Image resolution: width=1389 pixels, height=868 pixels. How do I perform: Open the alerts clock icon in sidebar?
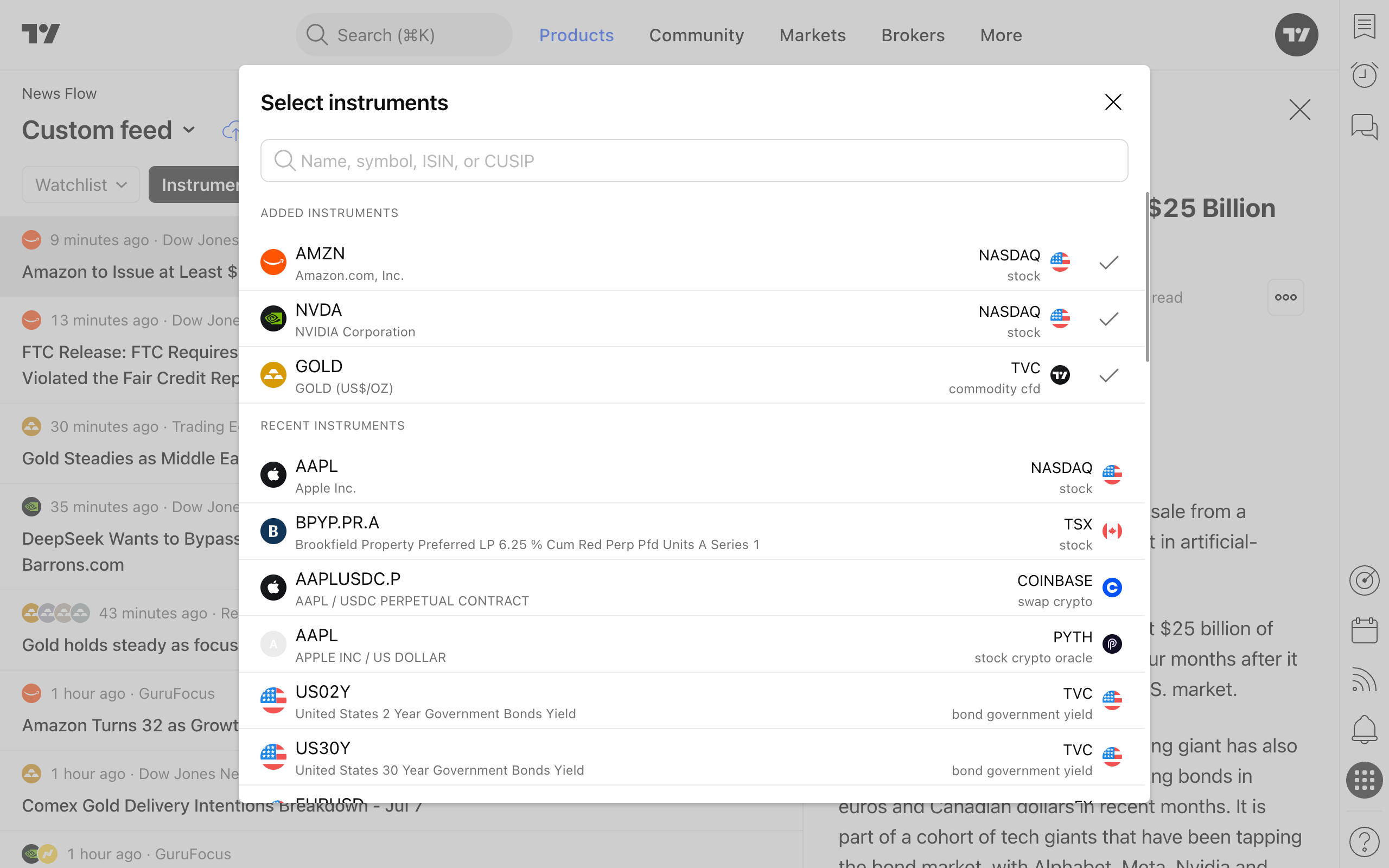(1363, 75)
